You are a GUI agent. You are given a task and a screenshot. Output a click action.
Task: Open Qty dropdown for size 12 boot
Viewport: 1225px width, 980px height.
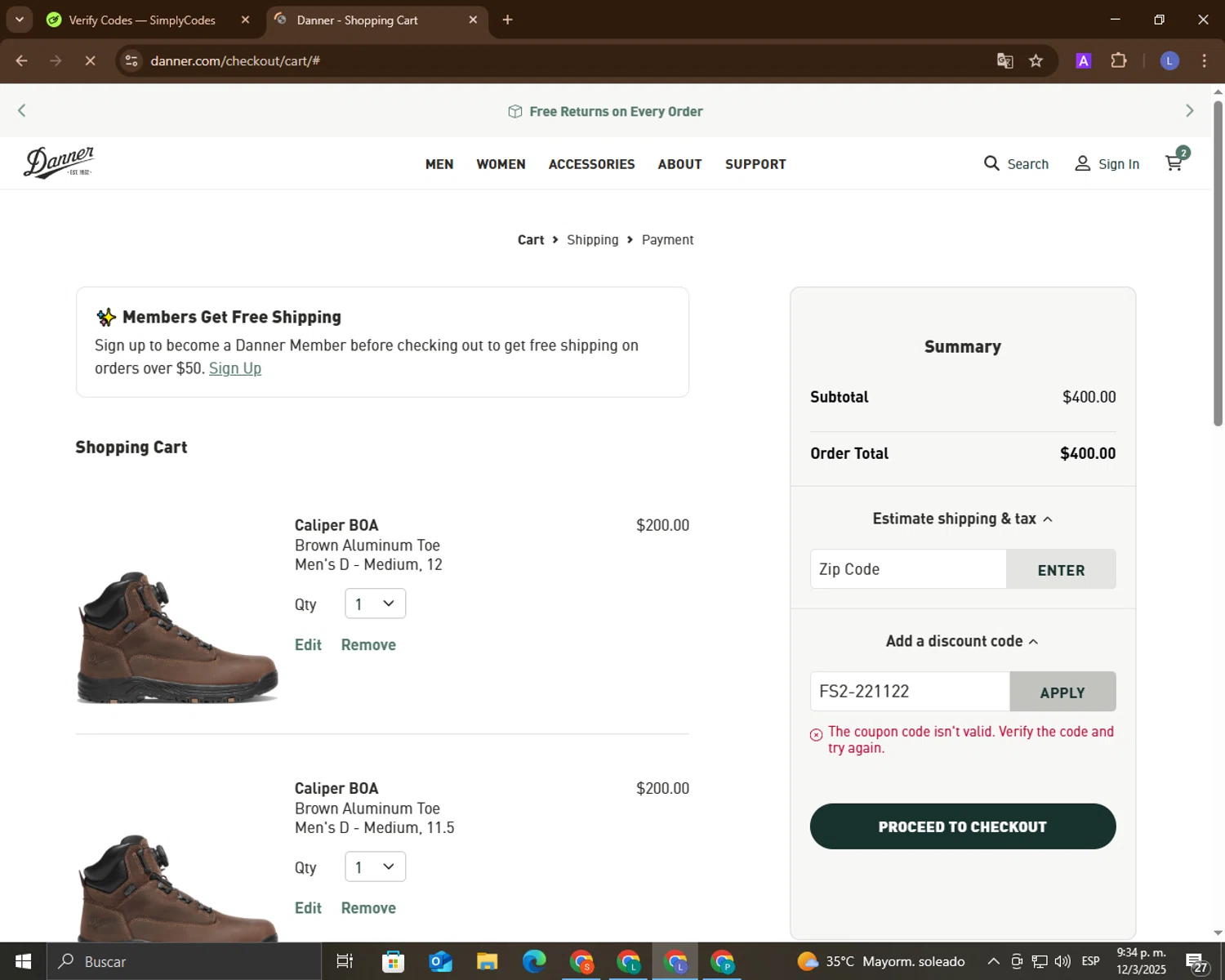click(375, 604)
